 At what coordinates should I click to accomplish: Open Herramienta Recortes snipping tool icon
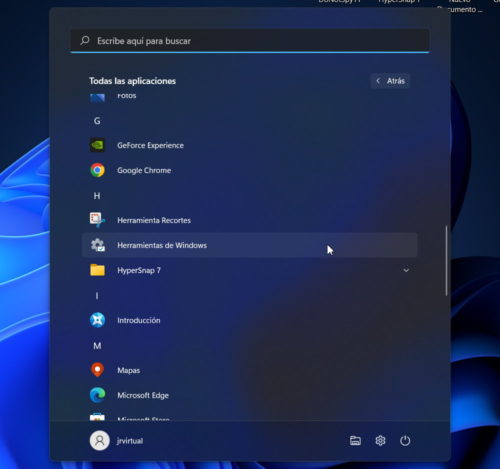coord(97,220)
